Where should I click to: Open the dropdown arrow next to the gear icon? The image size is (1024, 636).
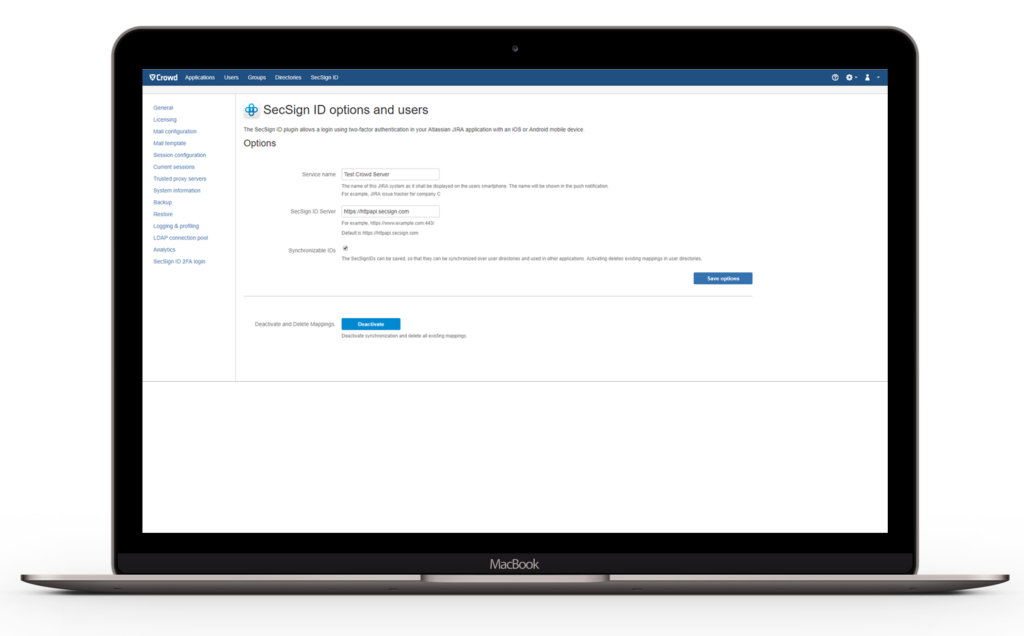click(857, 77)
